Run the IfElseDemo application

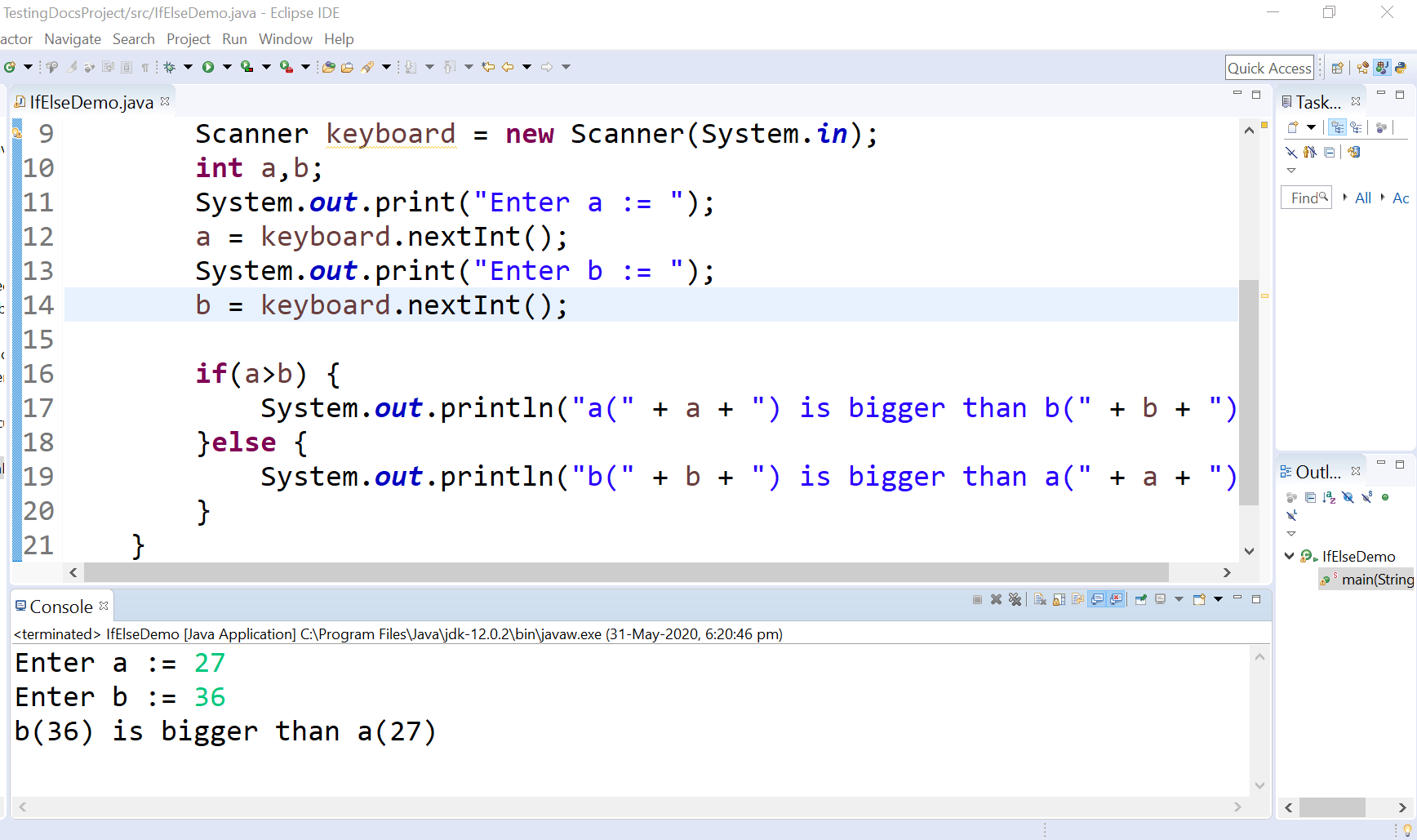[x=209, y=67]
